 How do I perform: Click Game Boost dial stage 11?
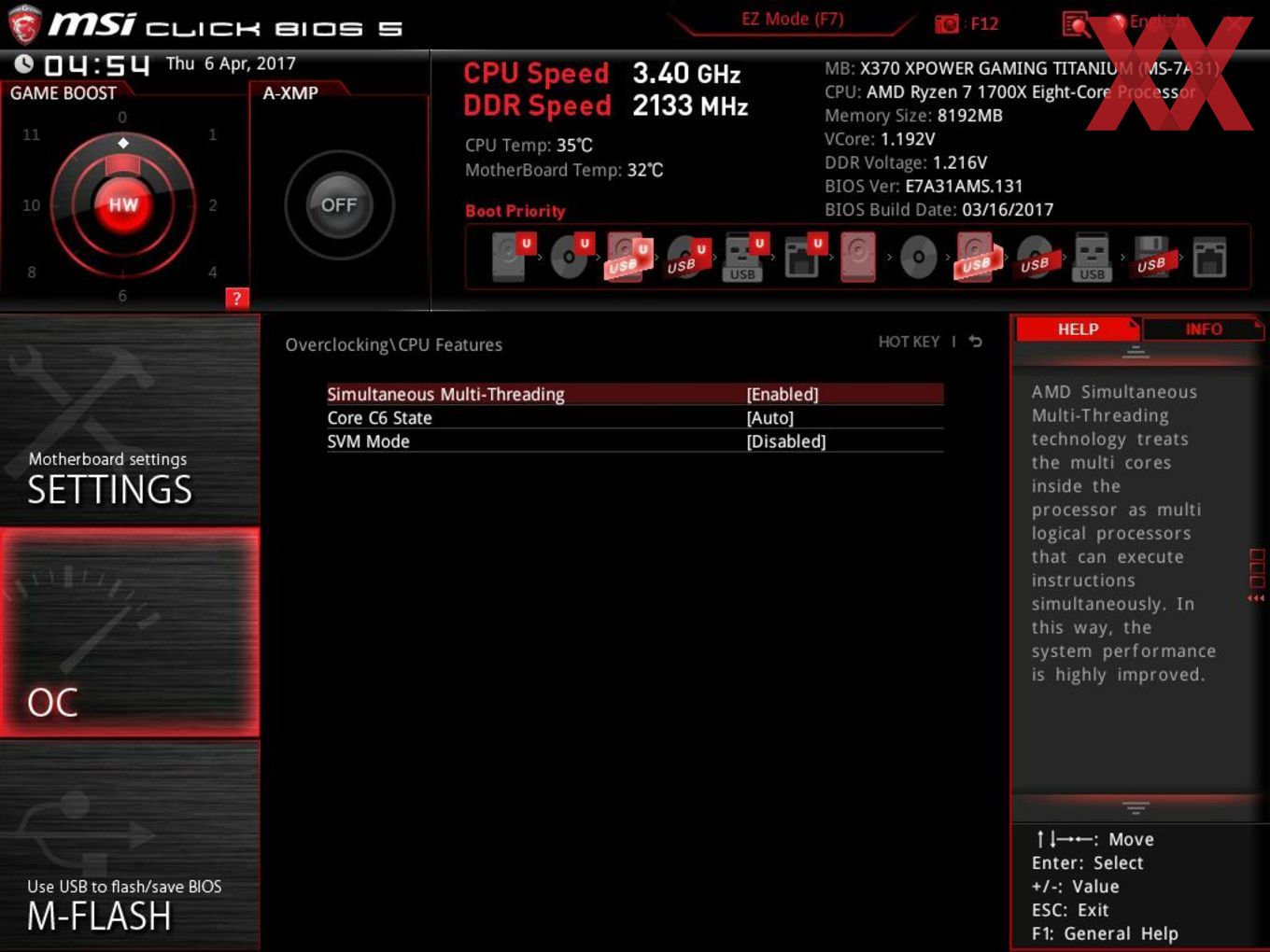click(31, 134)
